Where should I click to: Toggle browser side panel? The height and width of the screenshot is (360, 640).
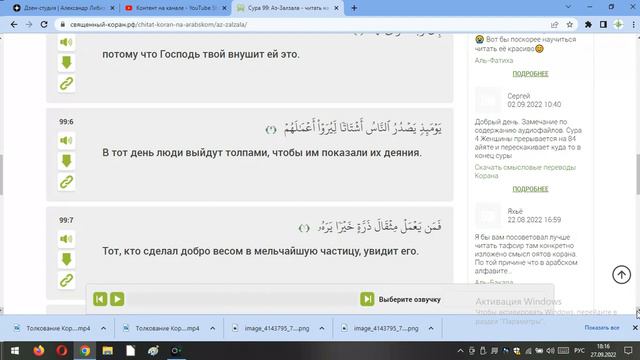point(603,24)
